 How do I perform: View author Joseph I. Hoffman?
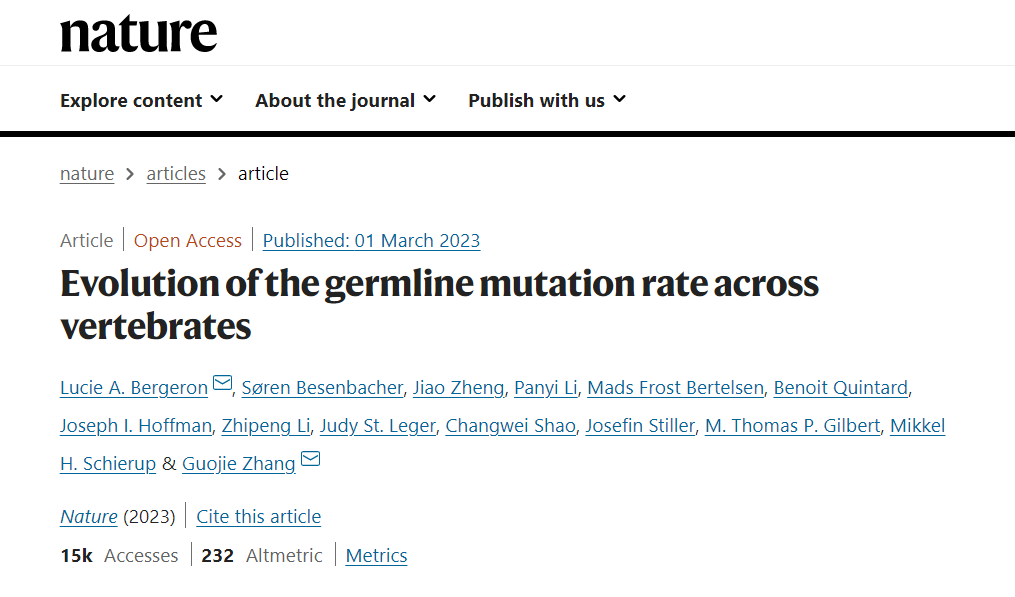(x=136, y=425)
